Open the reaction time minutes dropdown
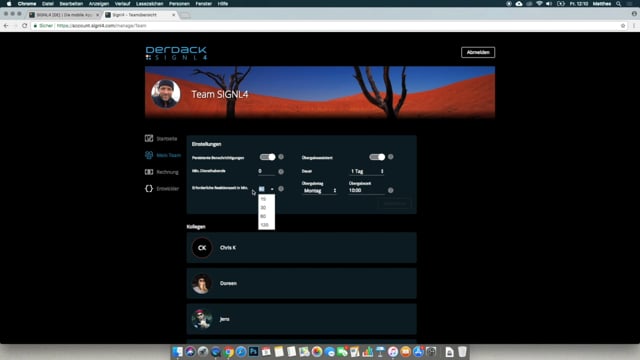 [x=266, y=189]
